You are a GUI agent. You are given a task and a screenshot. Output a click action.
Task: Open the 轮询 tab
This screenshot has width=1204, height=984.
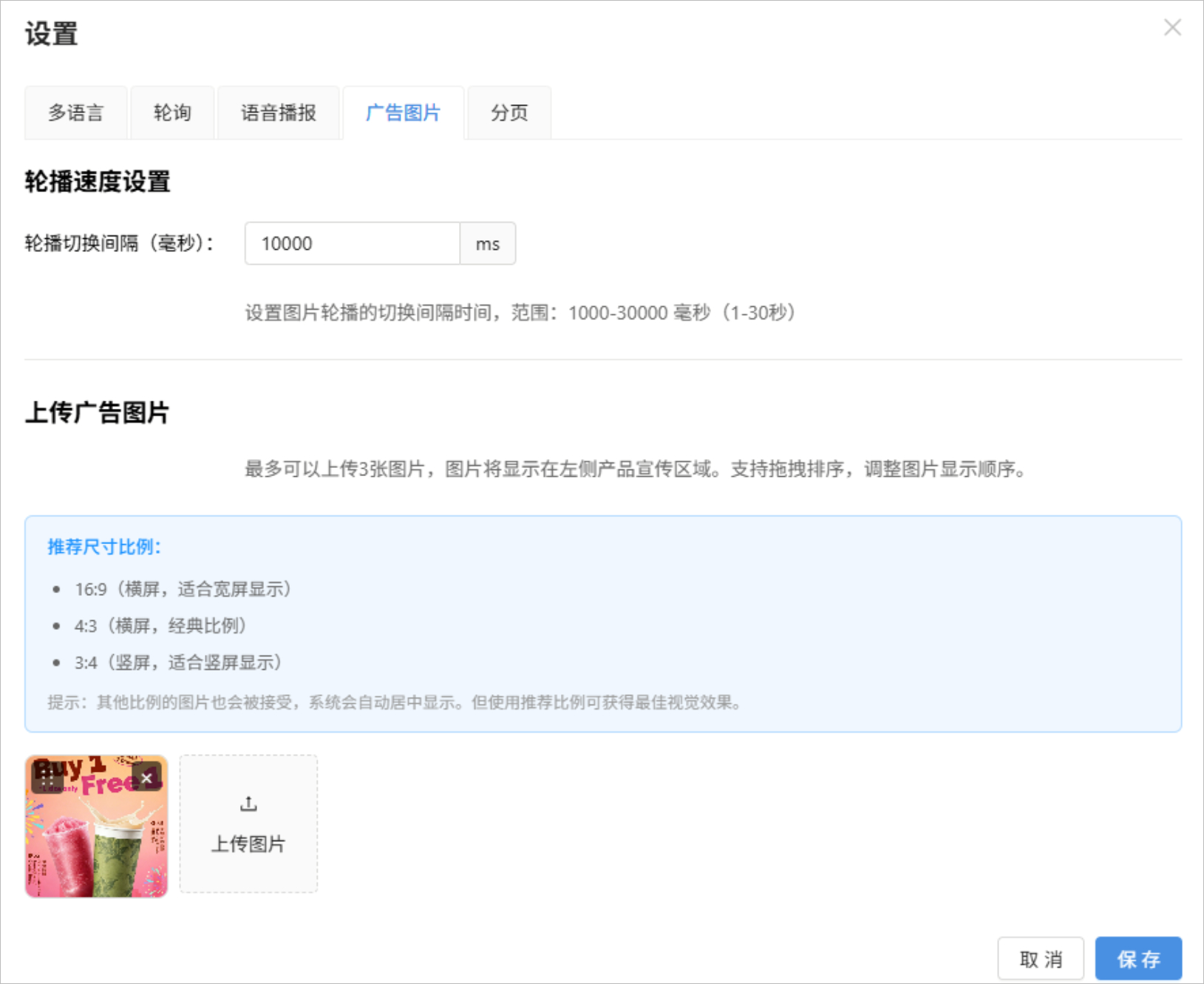(x=172, y=113)
